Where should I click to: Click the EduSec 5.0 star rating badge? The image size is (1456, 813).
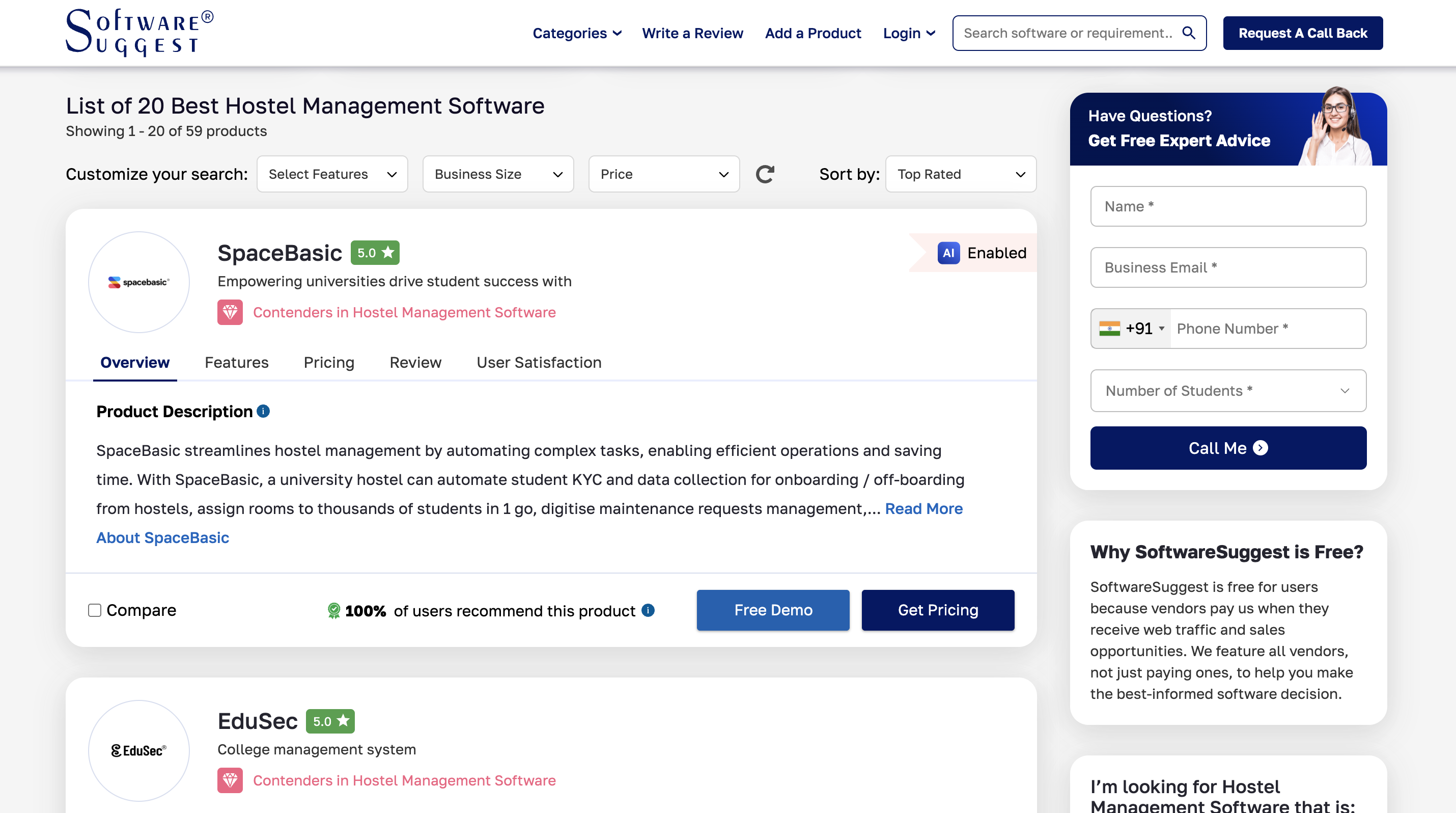pyautogui.click(x=330, y=721)
